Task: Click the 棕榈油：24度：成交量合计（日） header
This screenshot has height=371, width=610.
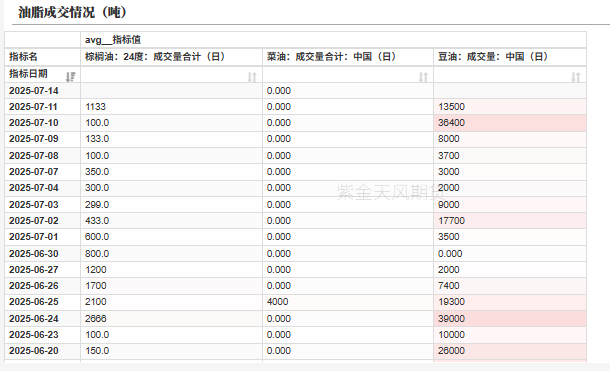Action: click(155, 57)
